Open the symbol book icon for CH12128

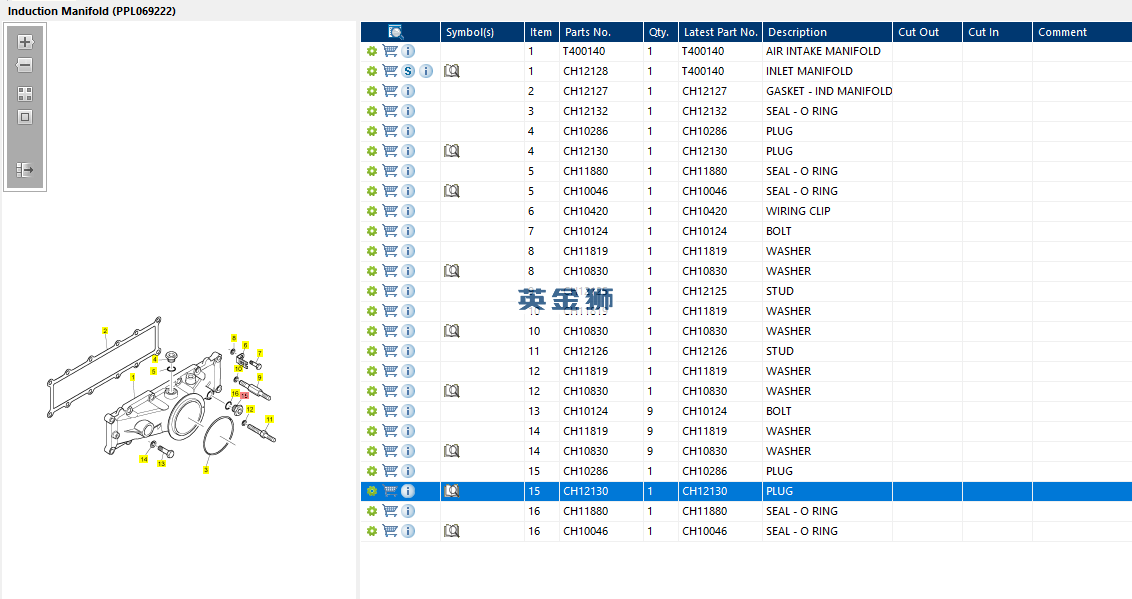click(451, 71)
